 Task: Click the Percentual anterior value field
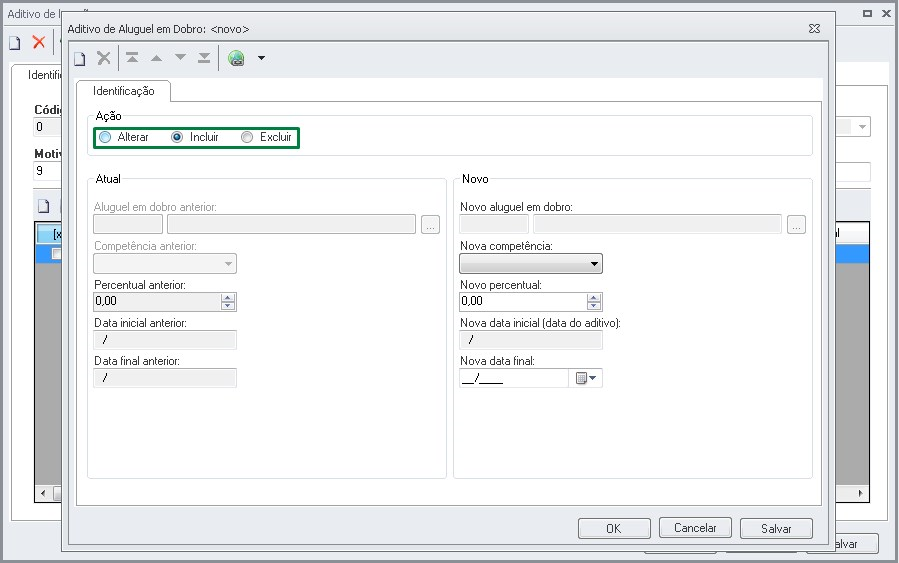click(x=157, y=302)
